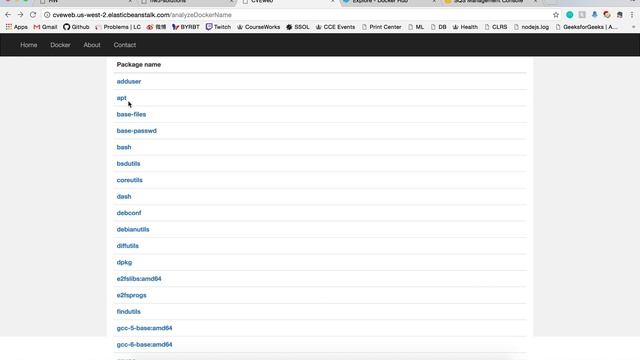Screen dimensions: 640x360
Task: Open the e2fslibs:amd64 package link
Action: pyautogui.click(x=139, y=279)
